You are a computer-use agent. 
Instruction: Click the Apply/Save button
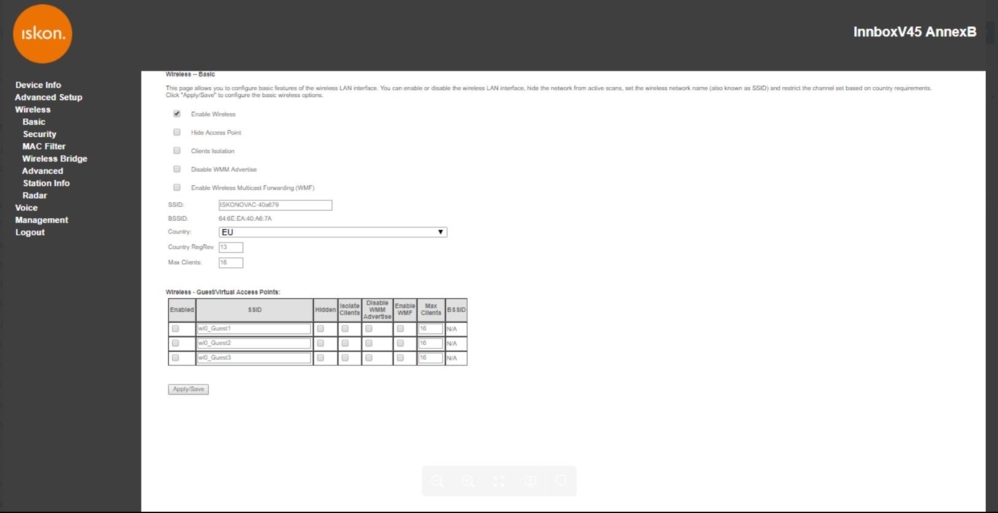[x=188, y=389]
